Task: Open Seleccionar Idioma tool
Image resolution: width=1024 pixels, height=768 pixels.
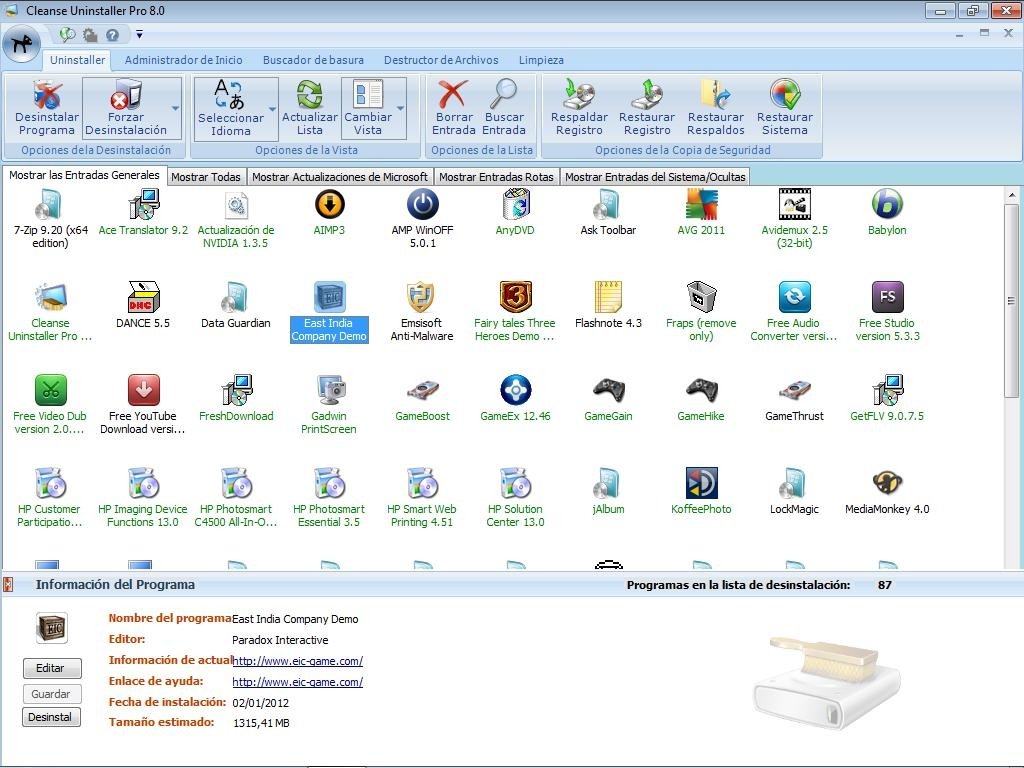Action: point(230,95)
